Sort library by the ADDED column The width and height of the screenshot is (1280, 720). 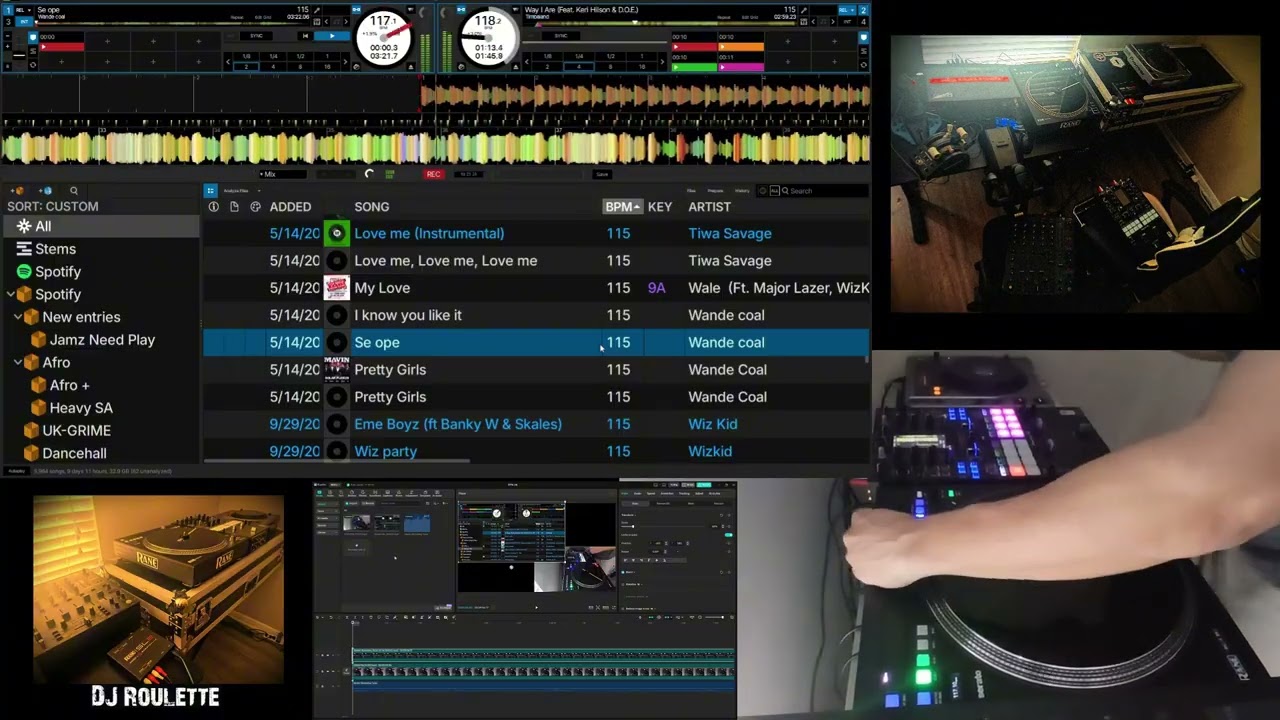(x=290, y=207)
